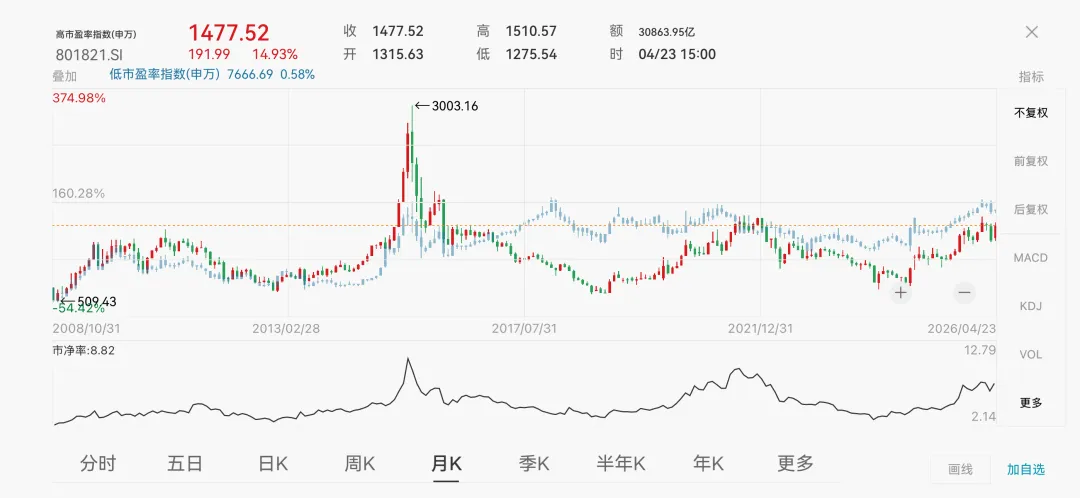Click the 2026/04/23 end date label
Screen dimensions: 1080x498
(x=963, y=329)
